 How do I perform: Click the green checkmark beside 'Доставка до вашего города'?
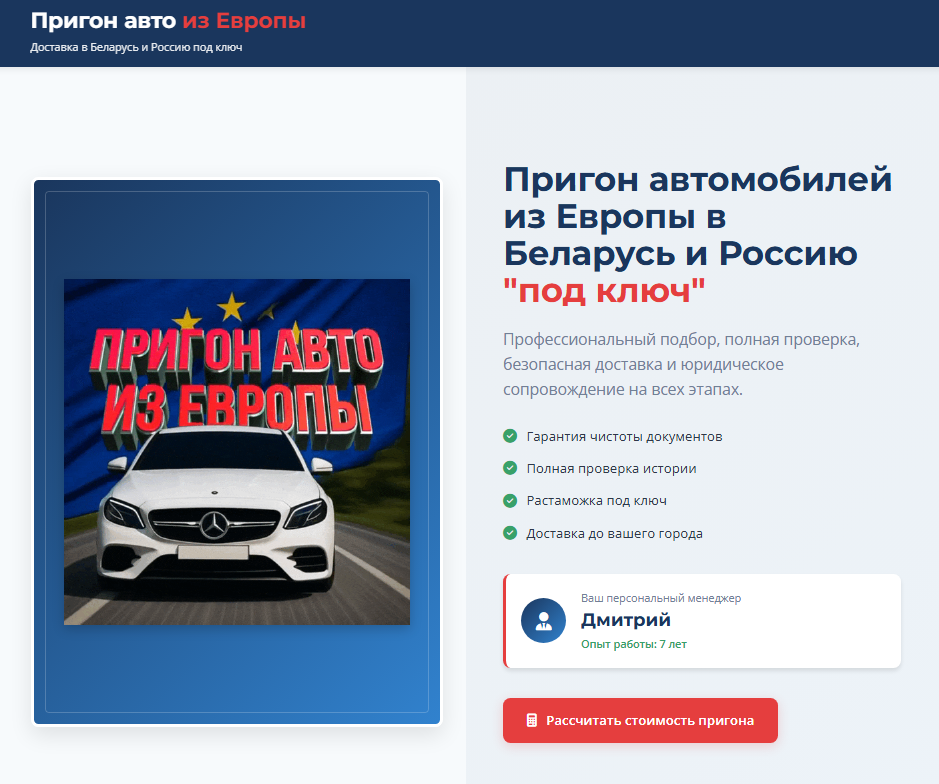508,533
